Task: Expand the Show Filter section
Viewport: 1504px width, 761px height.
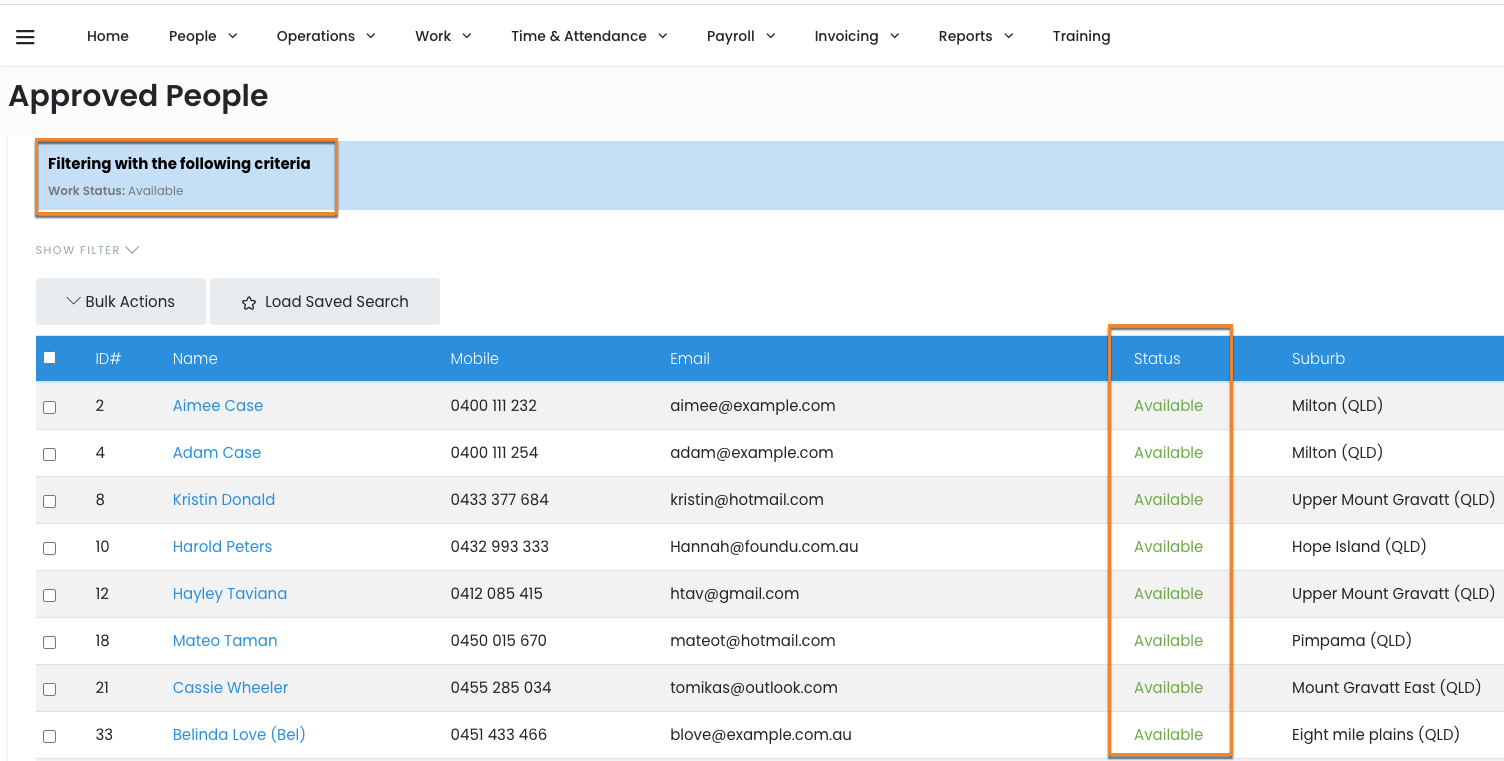Action: click(87, 250)
